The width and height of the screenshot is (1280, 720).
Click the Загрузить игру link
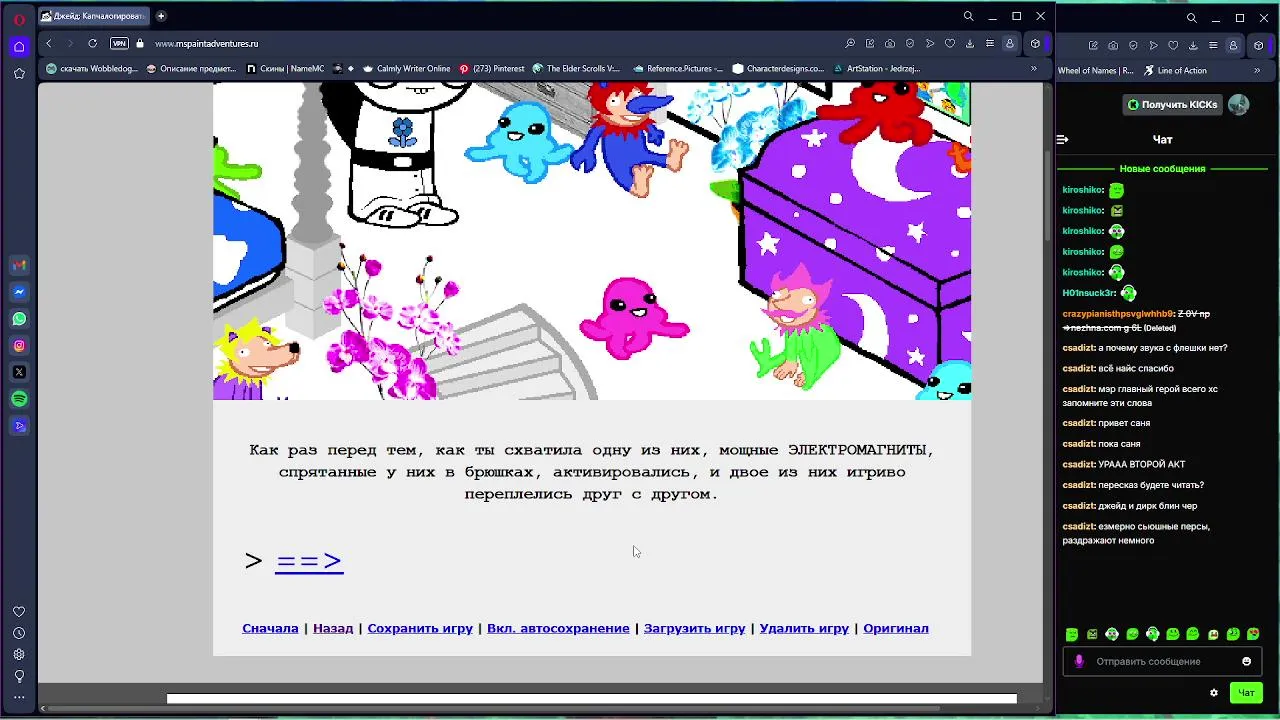(x=695, y=628)
